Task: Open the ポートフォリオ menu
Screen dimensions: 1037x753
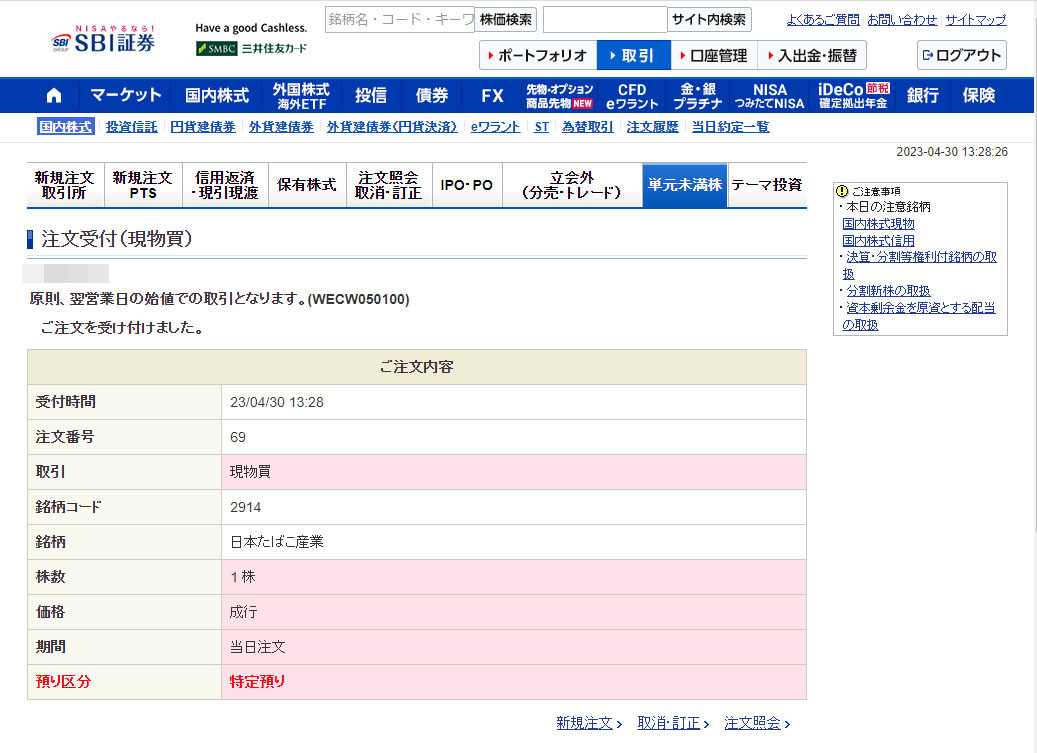Action: click(x=537, y=55)
